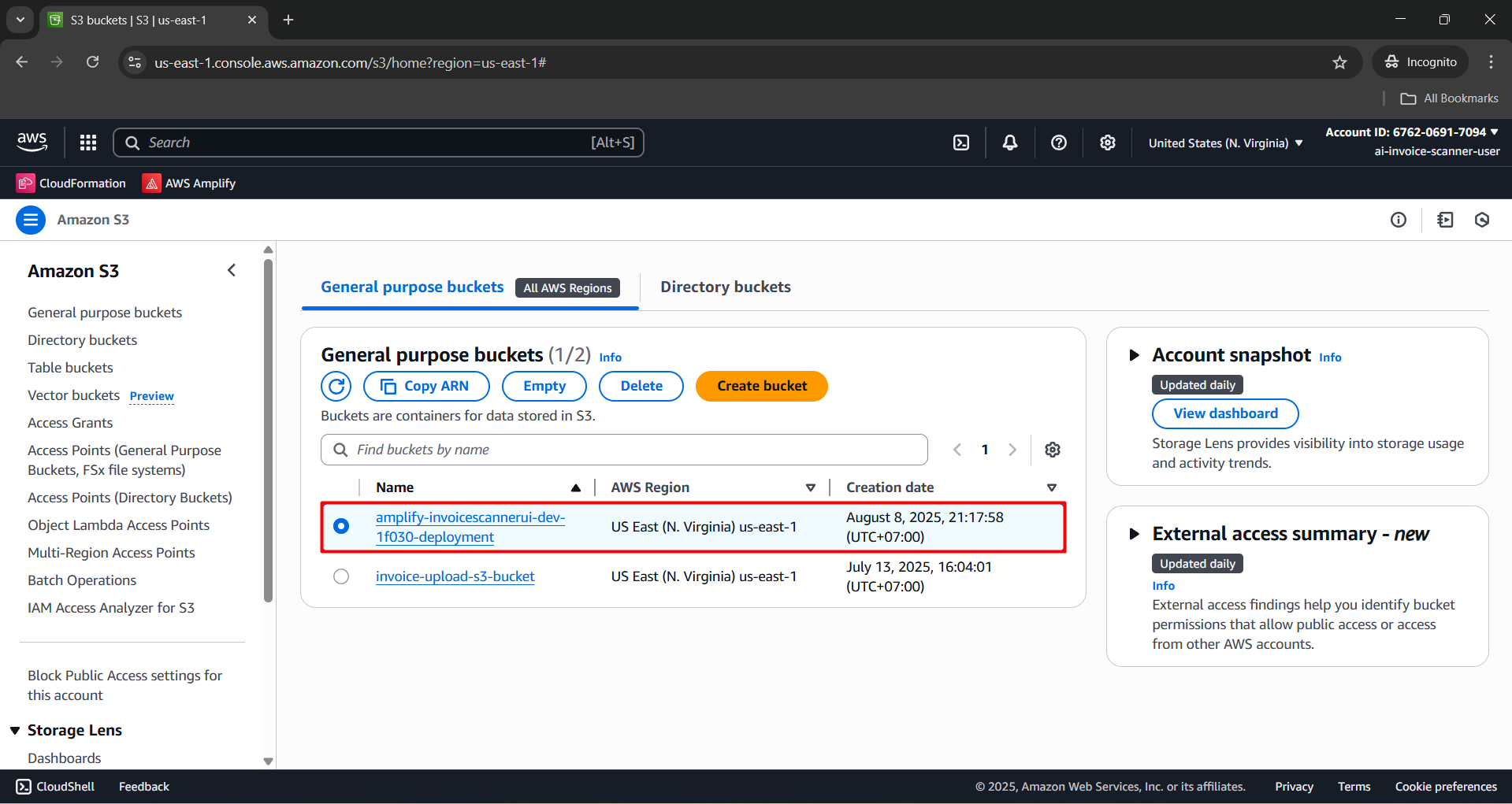Click the AWS logo home icon
Screen dimensions: 1512x804
point(32,143)
